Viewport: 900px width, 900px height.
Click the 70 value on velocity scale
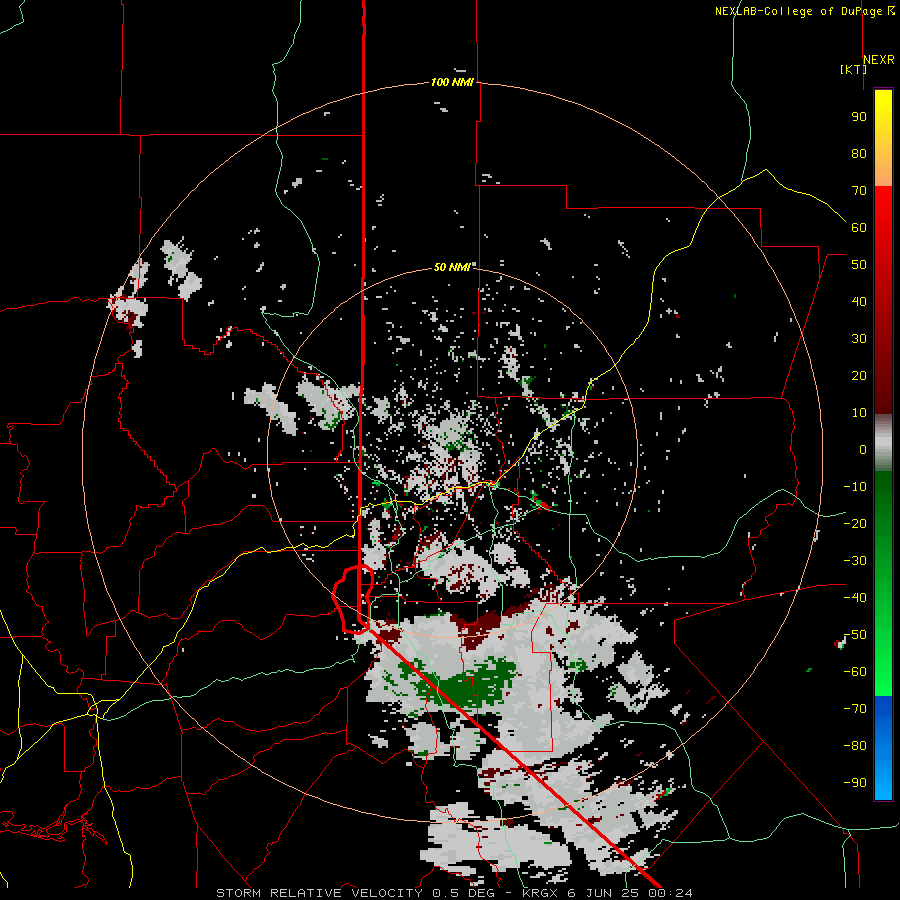point(859,191)
